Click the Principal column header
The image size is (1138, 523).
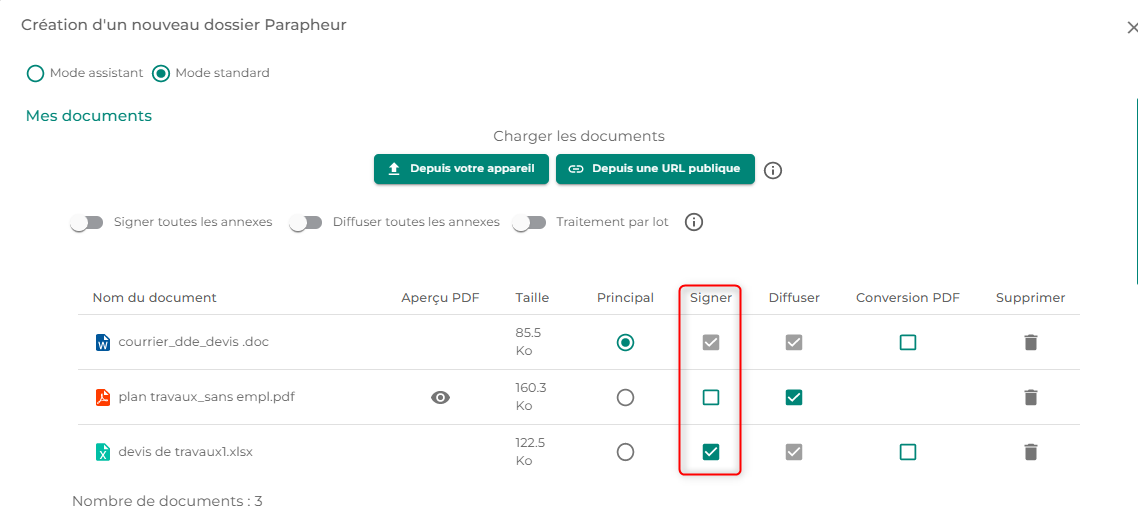click(x=626, y=297)
